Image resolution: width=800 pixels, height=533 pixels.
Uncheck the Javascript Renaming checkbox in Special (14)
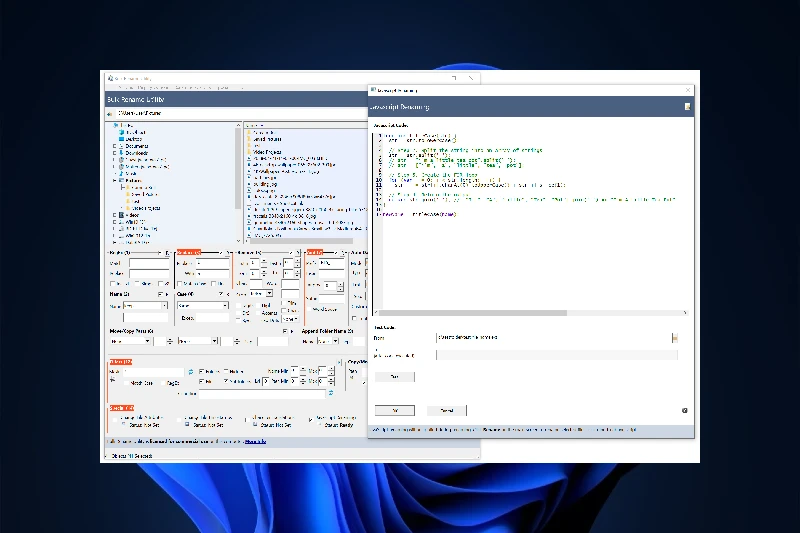pyautogui.click(x=310, y=420)
